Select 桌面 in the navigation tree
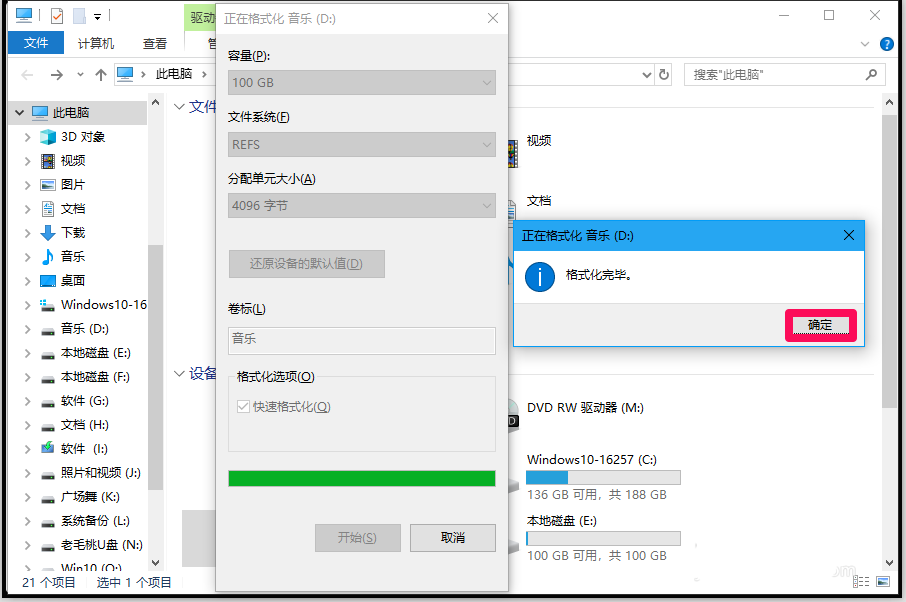Viewport: 906px width, 602px height. (73, 281)
